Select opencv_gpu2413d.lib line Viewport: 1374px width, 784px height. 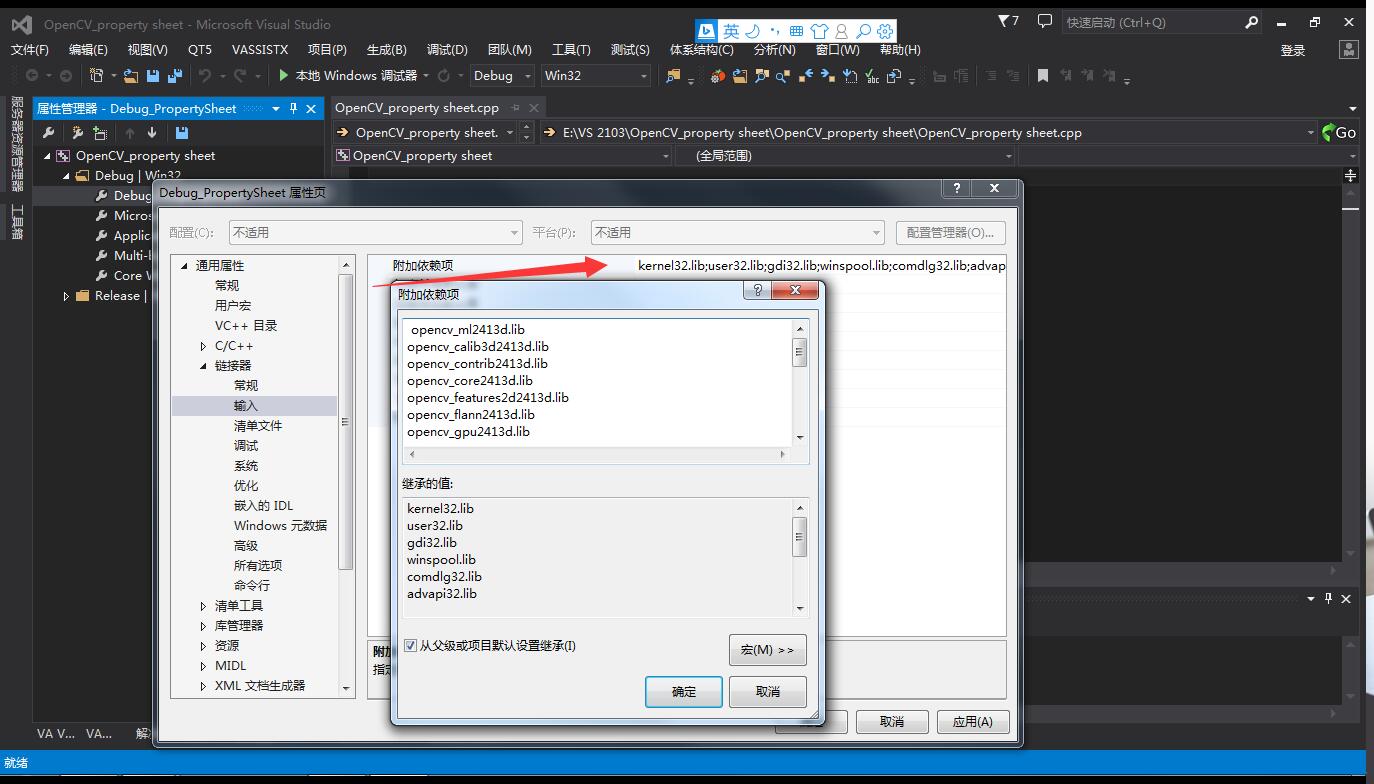click(468, 432)
